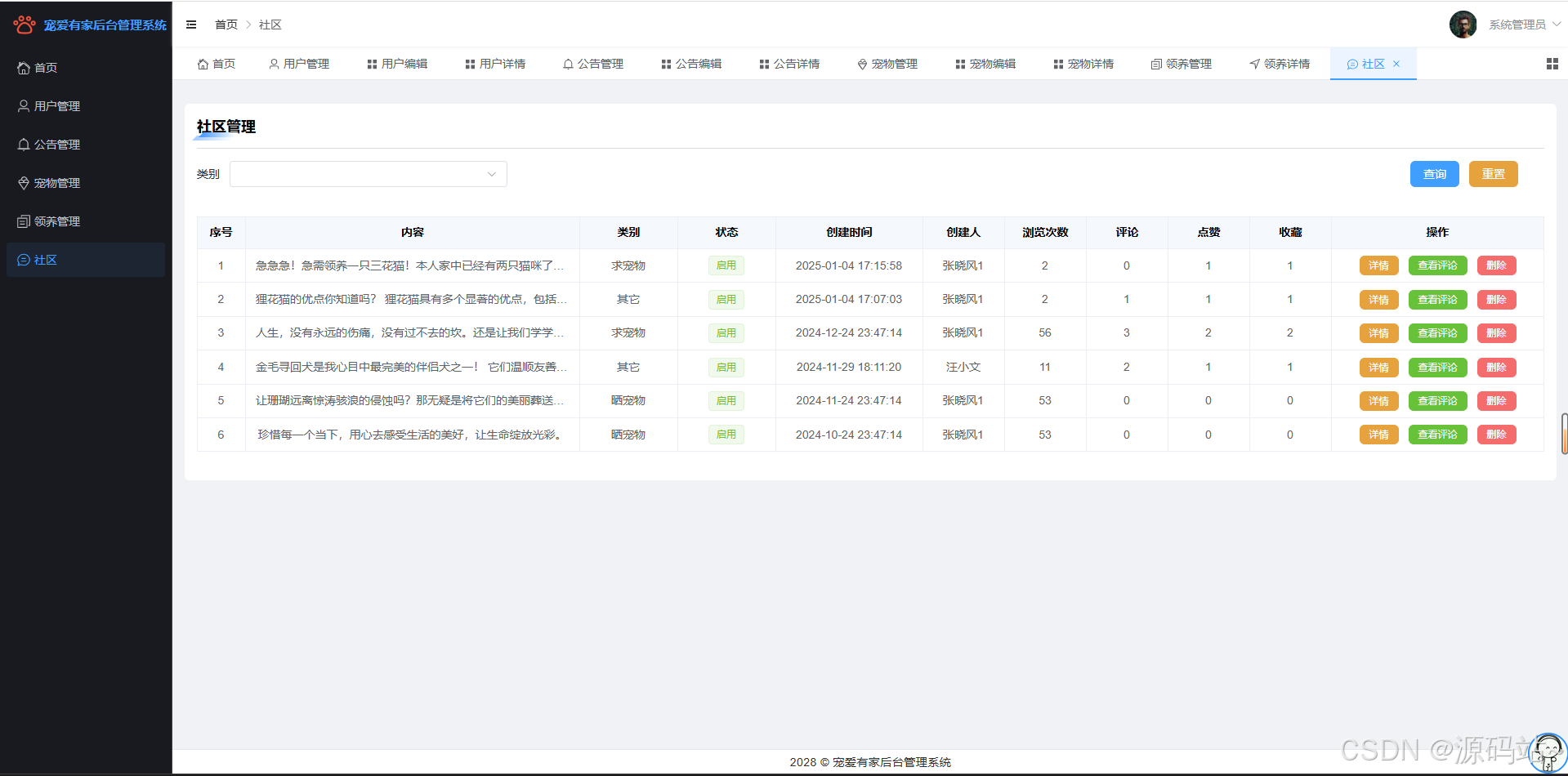Click the 启用 status tag in row 1
The height and width of the screenshot is (776, 1568).
click(726, 265)
